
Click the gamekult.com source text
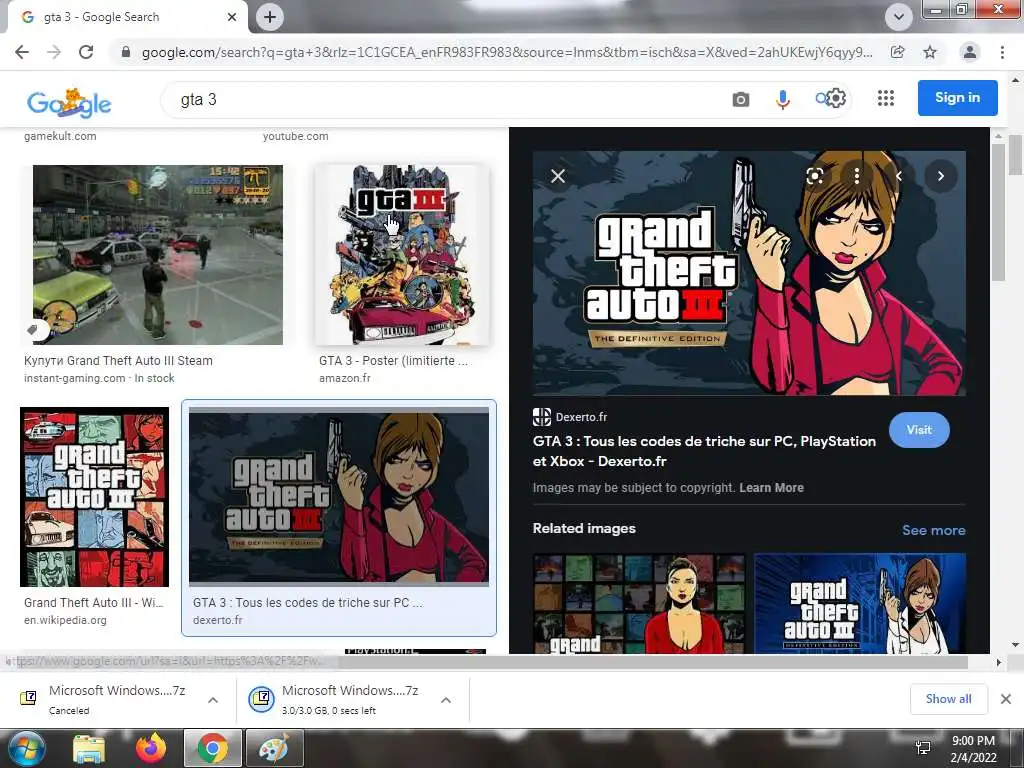[60, 136]
